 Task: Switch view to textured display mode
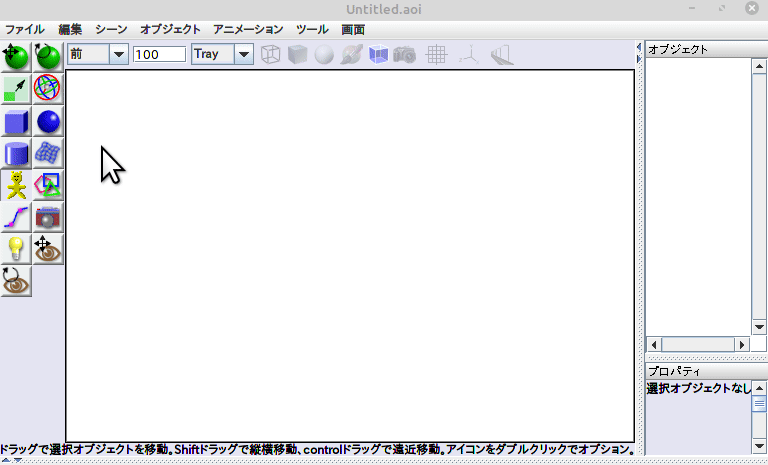point(352,54)
